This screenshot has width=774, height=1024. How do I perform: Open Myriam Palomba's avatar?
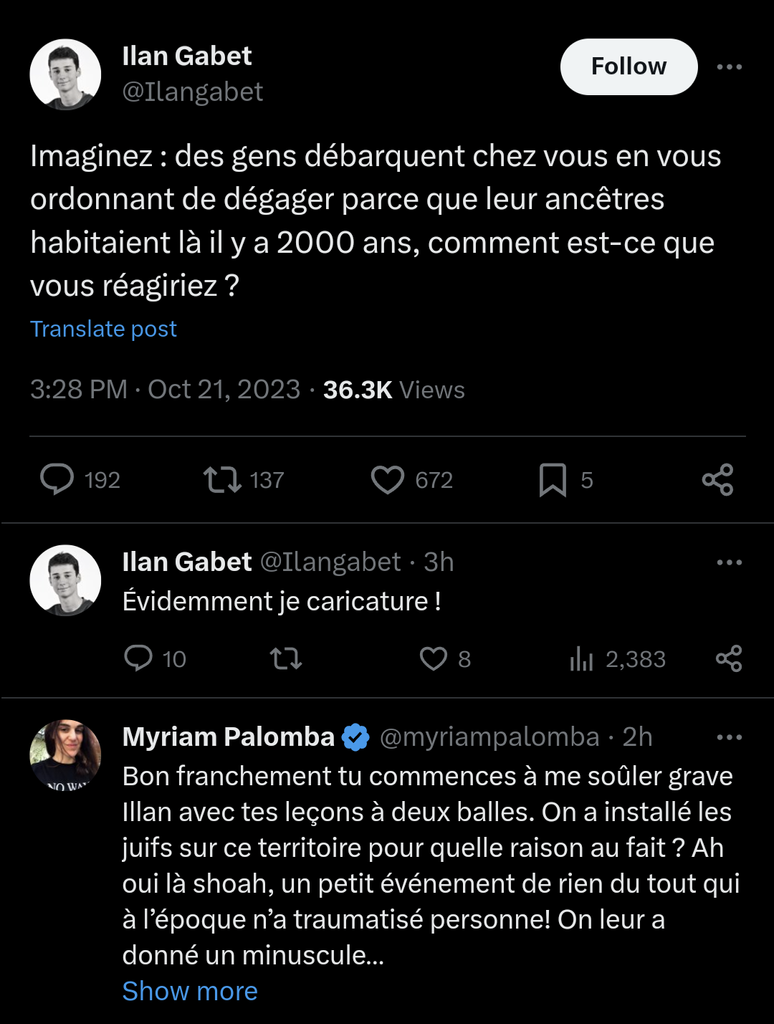(x=65, y=753)
